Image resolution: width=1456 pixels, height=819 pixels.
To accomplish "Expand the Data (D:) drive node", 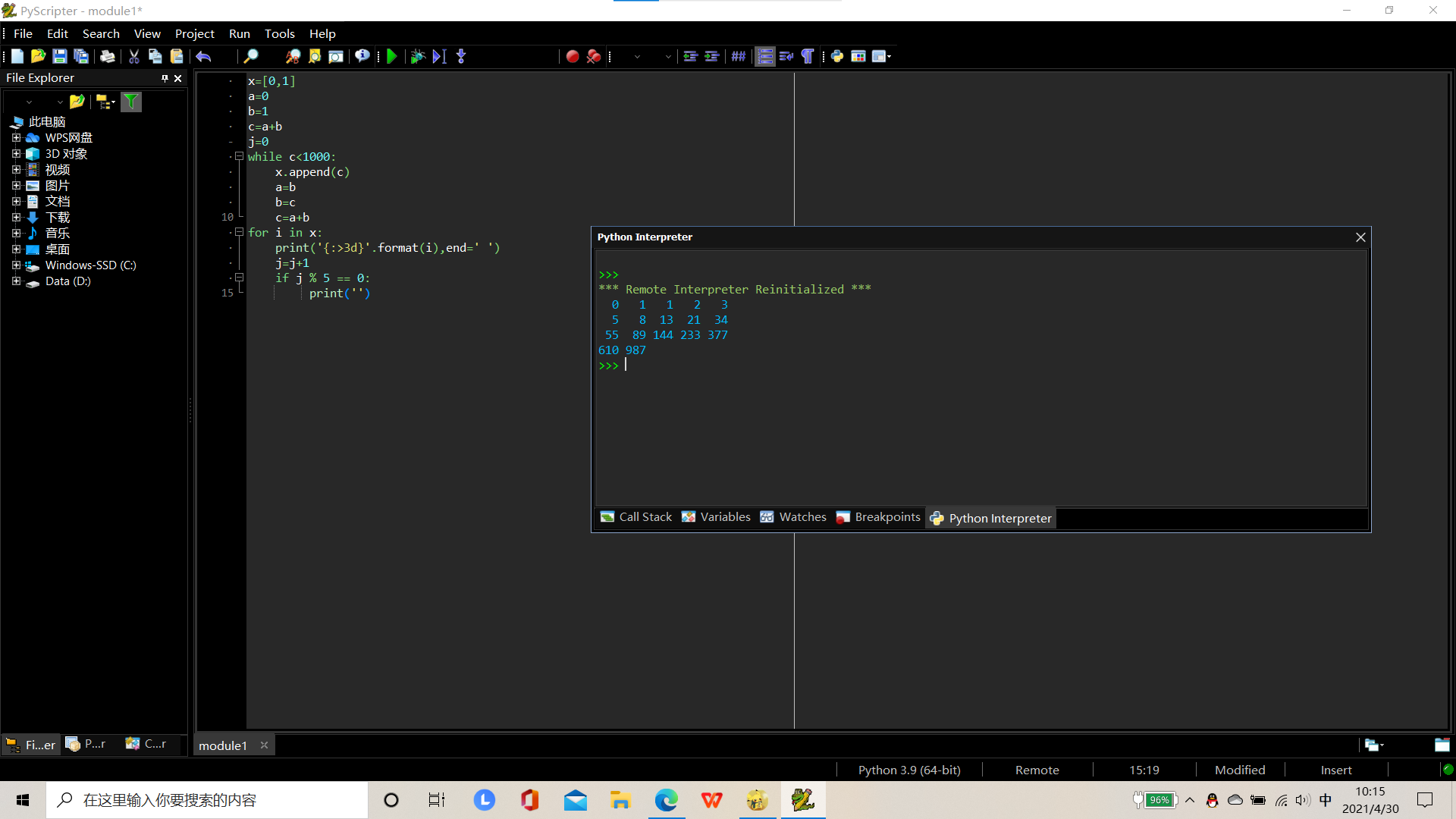I will [x=16, y=281].
